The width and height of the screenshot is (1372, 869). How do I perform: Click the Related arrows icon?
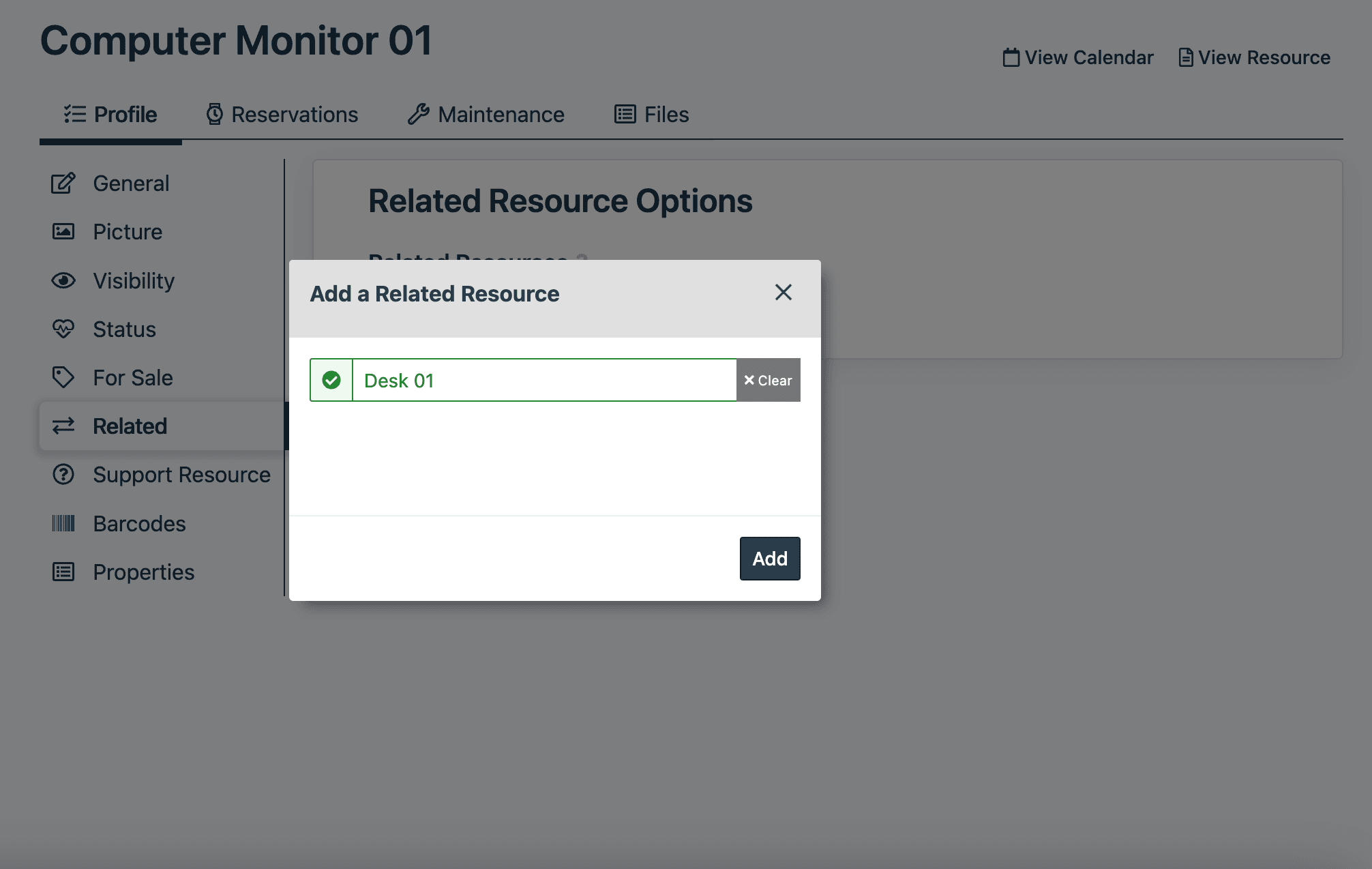63,426
